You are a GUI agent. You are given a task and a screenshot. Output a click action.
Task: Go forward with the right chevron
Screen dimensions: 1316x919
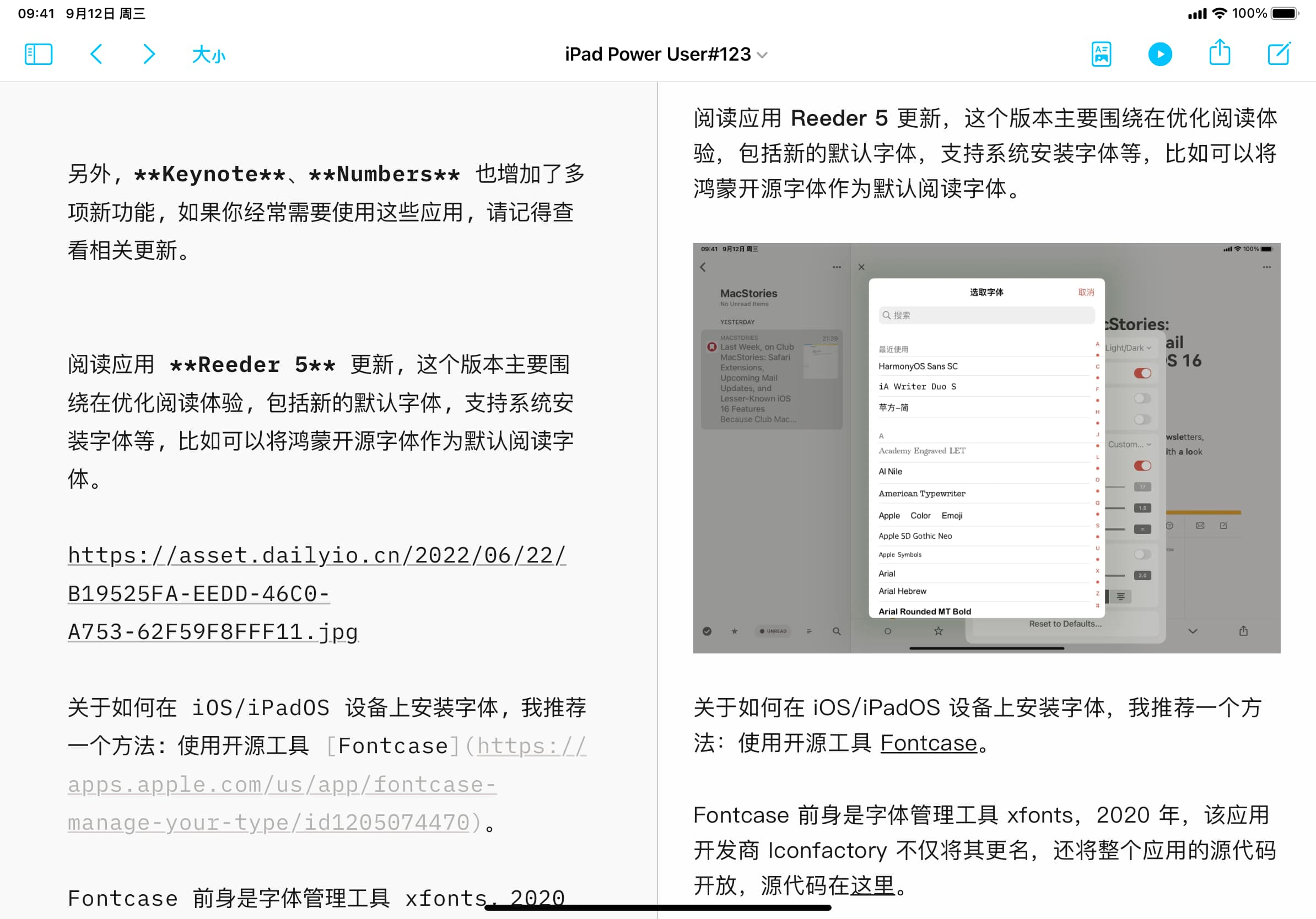click(149, 55)
